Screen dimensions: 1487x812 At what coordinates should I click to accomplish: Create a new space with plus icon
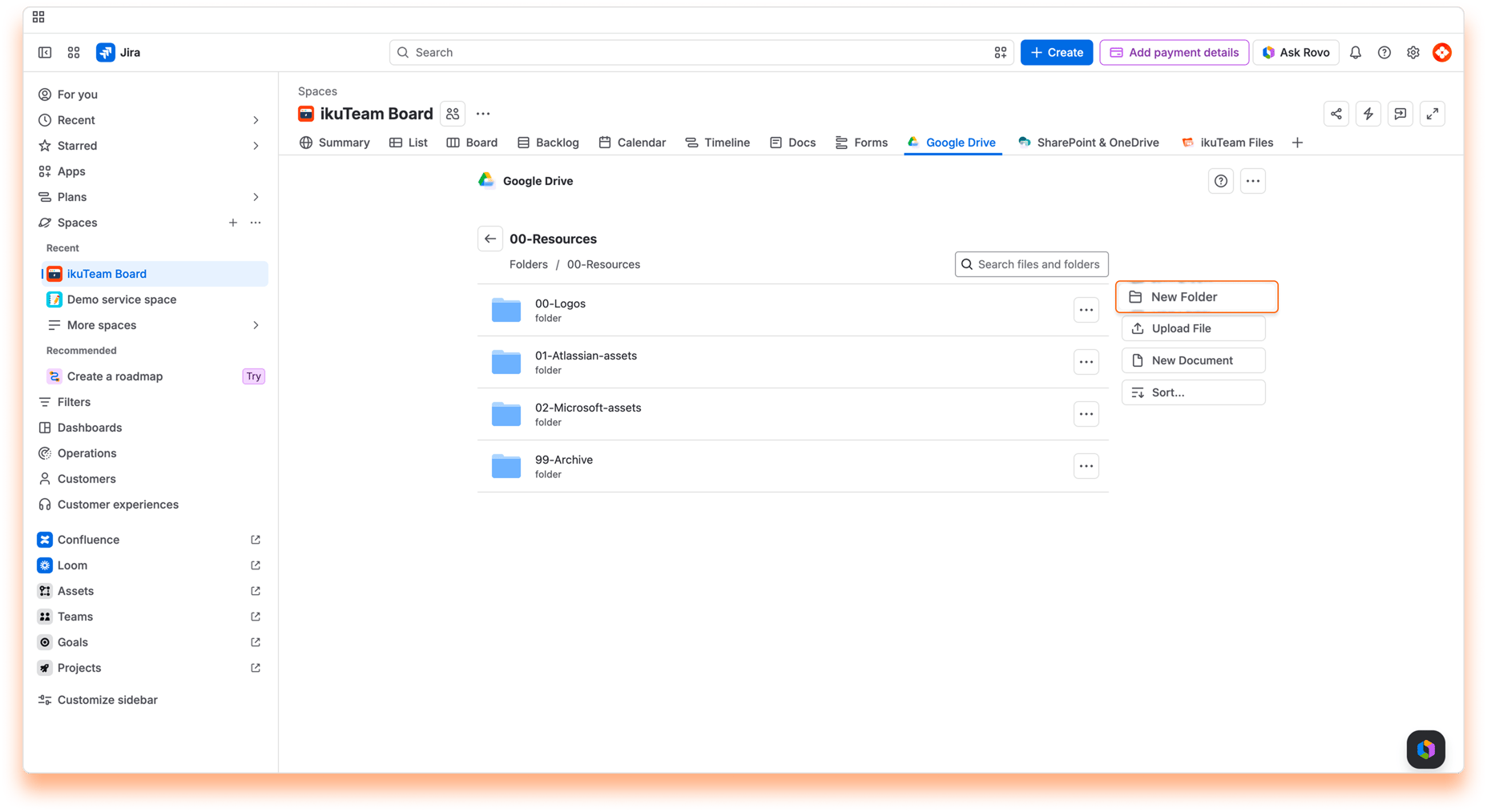pyautogui.click(x=233, y=223)
